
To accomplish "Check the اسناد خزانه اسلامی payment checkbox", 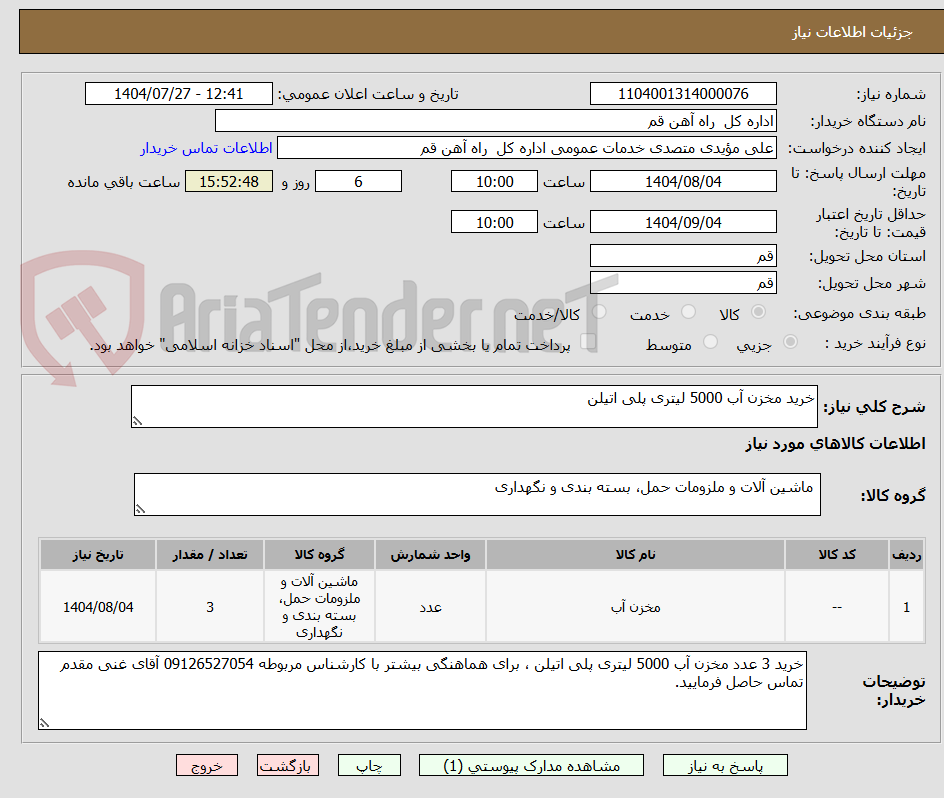I will click(x=590, y=340).
